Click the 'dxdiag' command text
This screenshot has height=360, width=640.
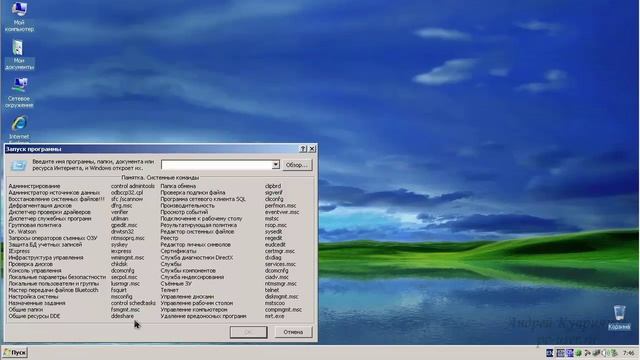[x=273, y=258]
